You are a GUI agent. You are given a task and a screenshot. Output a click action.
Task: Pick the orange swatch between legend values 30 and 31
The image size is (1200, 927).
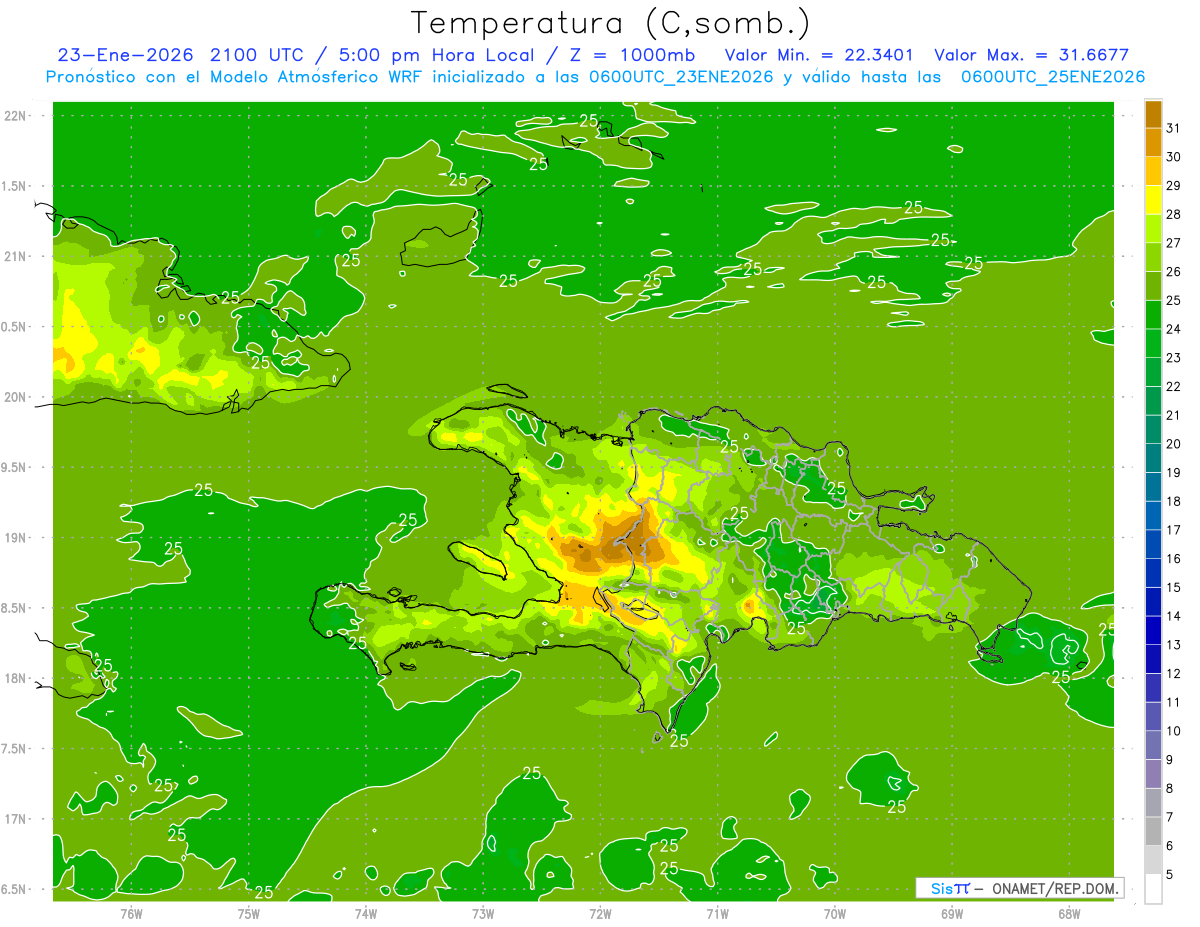click(1153, 143)
